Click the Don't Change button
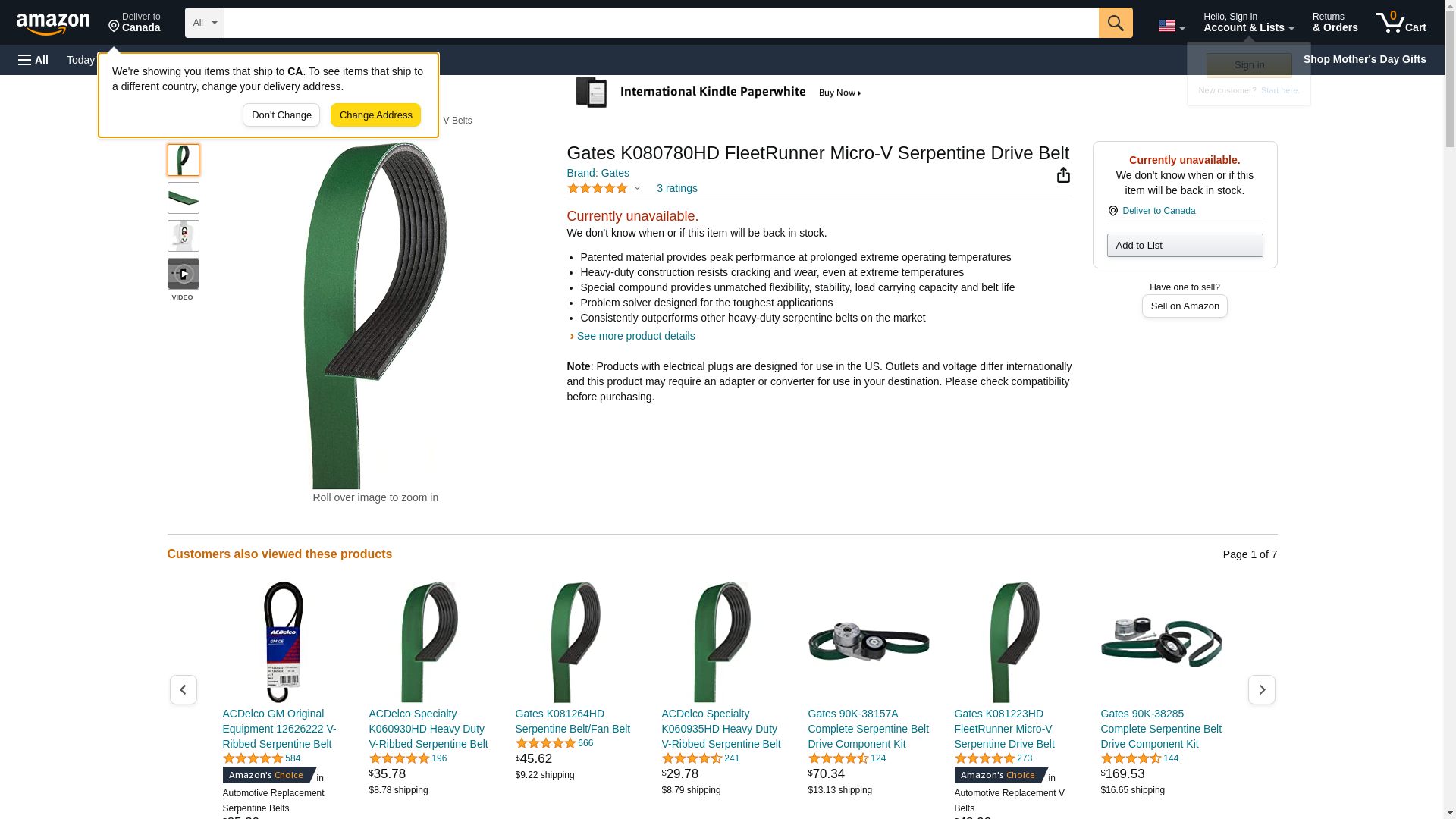 (x=281, y=115)
